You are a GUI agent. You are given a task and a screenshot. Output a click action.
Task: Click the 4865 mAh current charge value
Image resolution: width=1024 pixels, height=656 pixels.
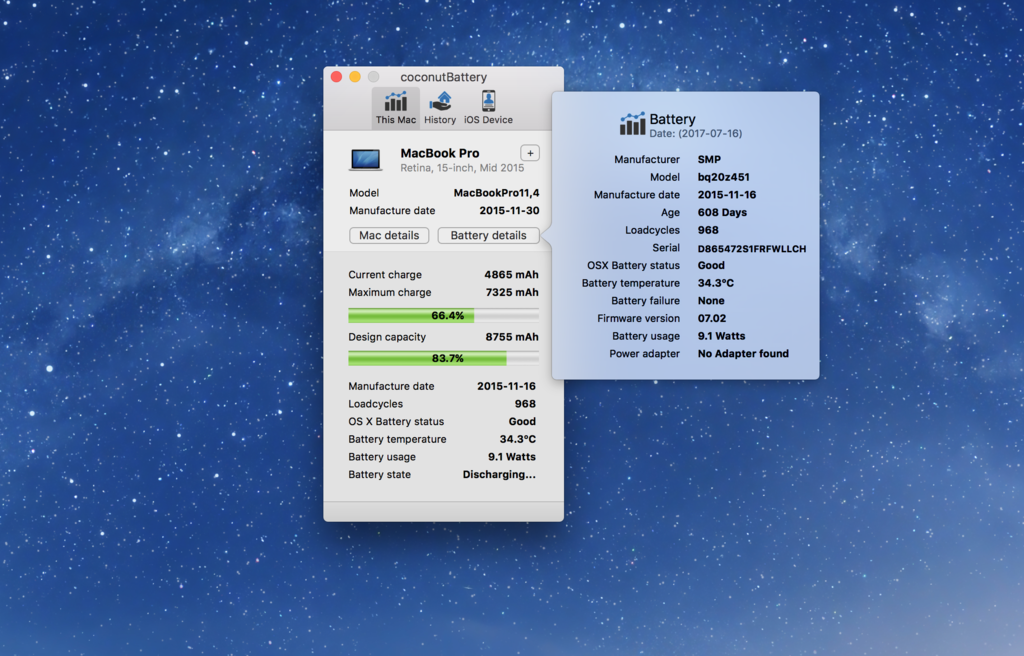tap(511, 274)
